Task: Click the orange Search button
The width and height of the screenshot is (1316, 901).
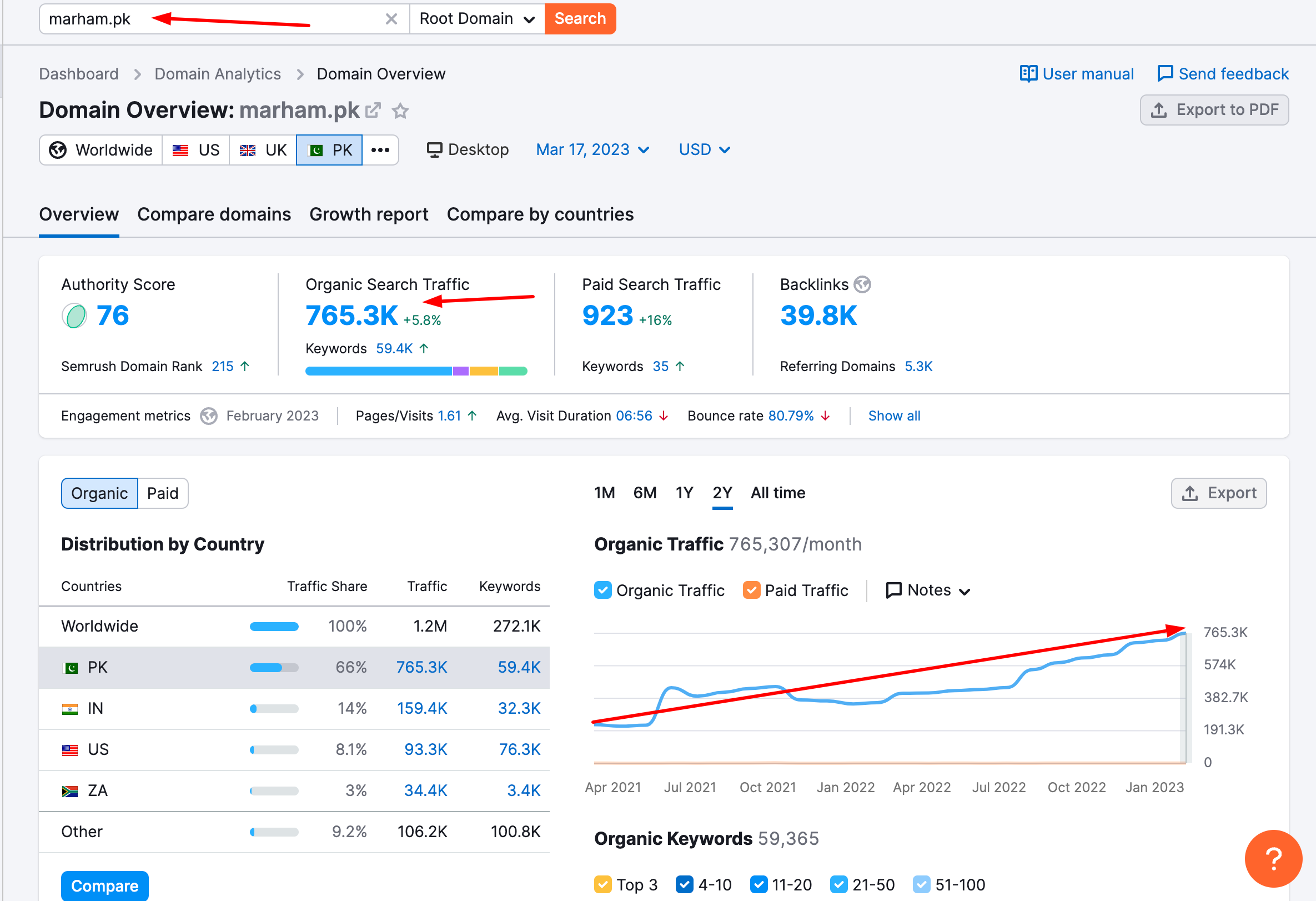Action: coord(580,19)
